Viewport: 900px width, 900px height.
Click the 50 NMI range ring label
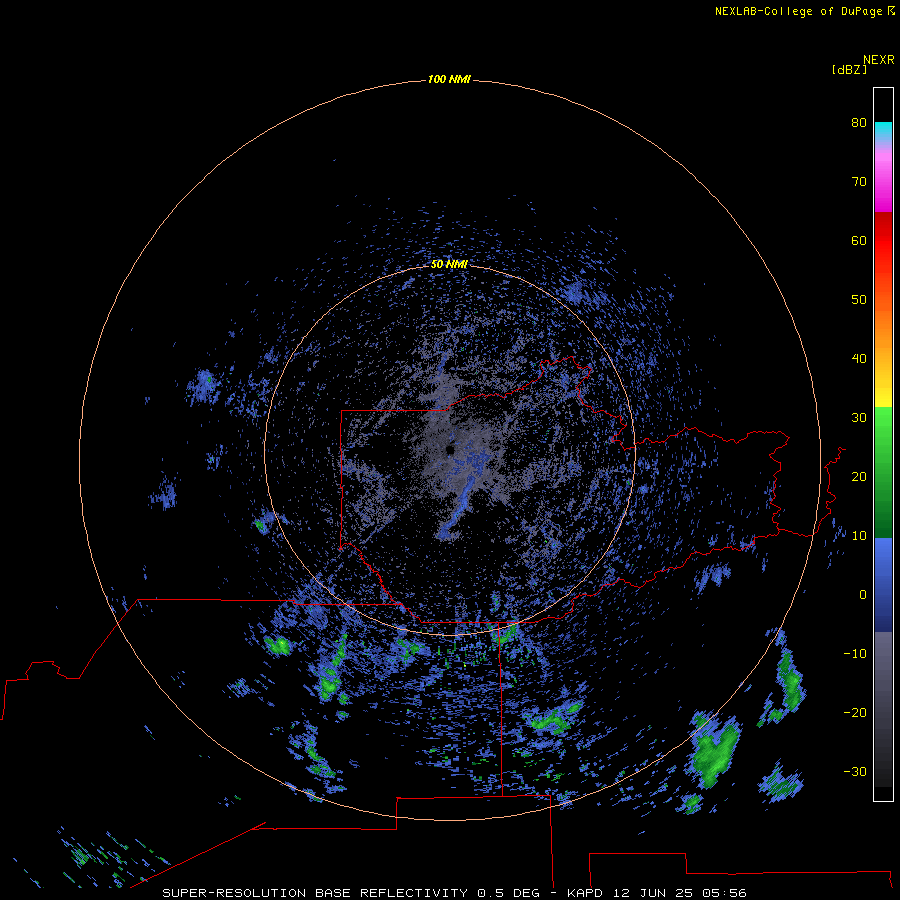click(449, 264)
